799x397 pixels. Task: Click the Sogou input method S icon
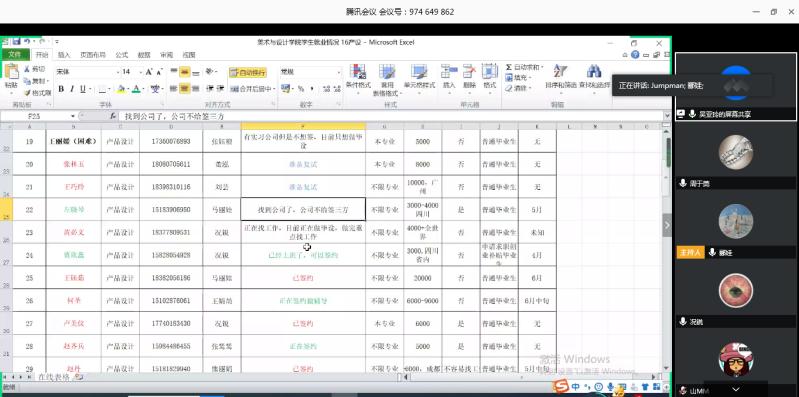click(561, 387)
